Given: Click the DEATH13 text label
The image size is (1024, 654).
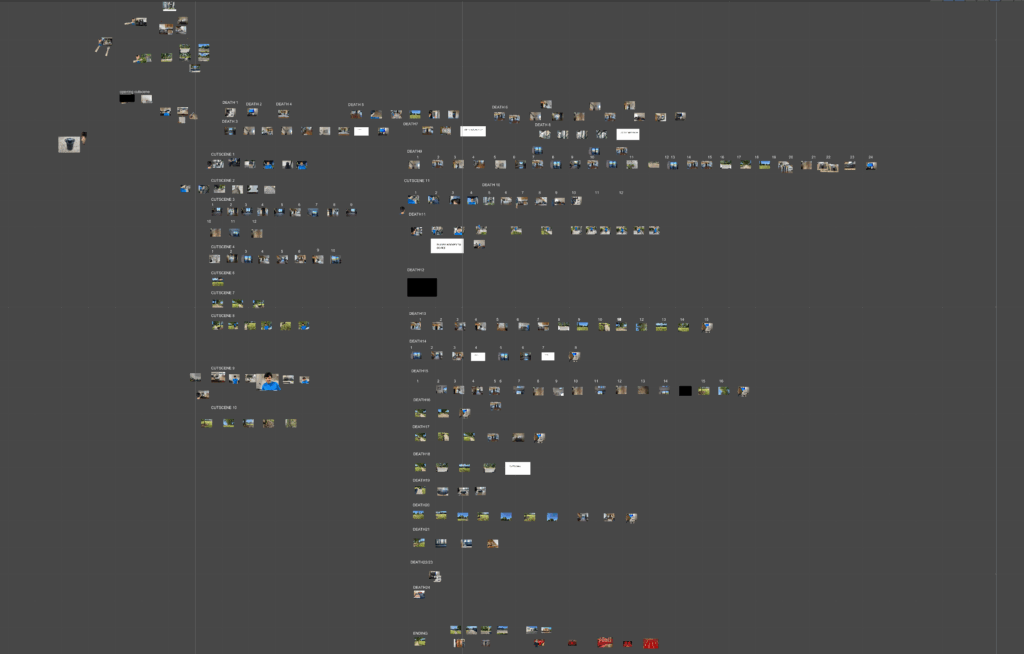Looking at the screenshot, I should click(x=417, y=314).
